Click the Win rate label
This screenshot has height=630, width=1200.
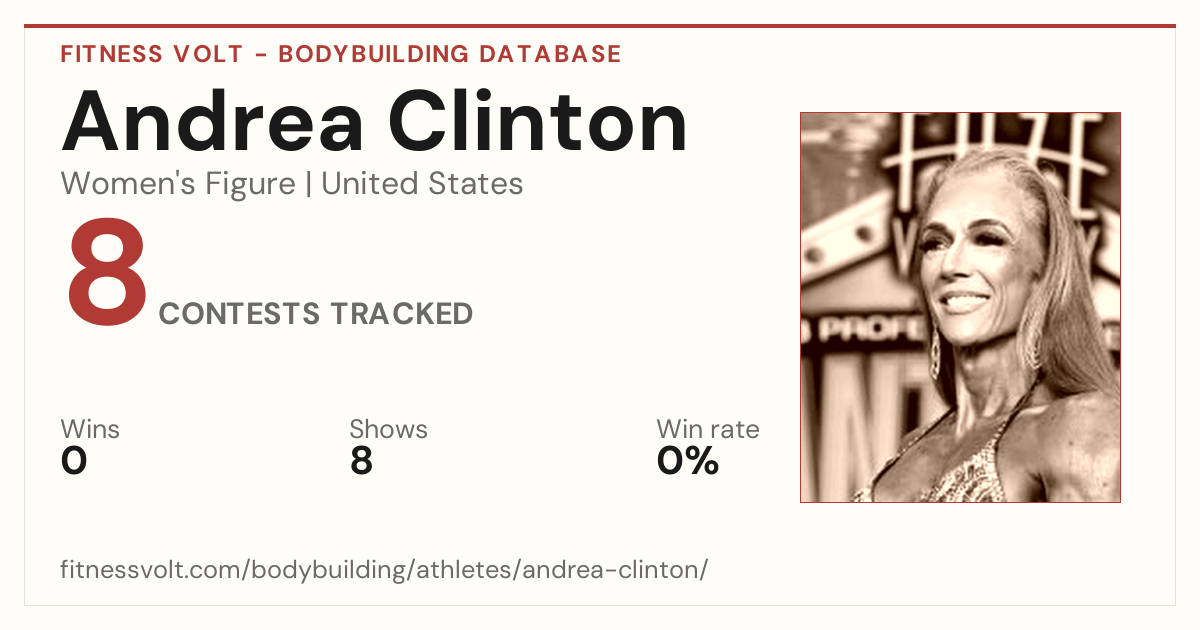(x=708, y=430)
